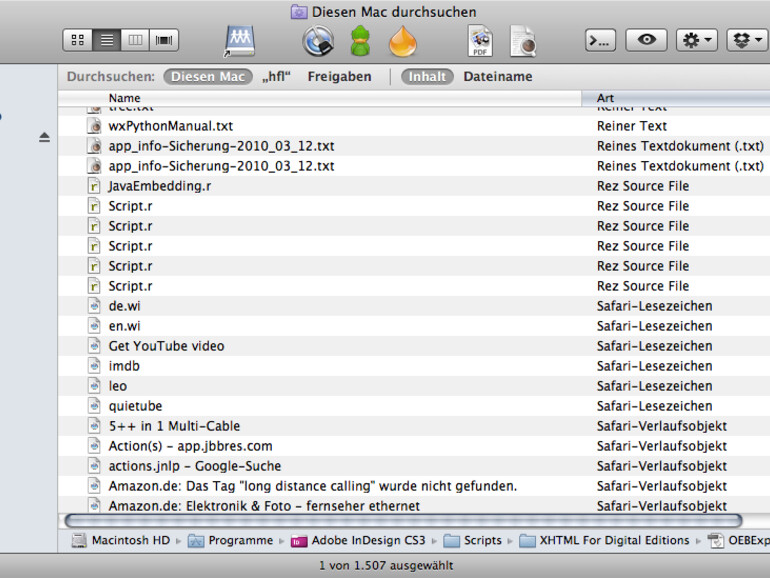Enable Inhalt content search
The image size is (770, 578).
point(428,76)
